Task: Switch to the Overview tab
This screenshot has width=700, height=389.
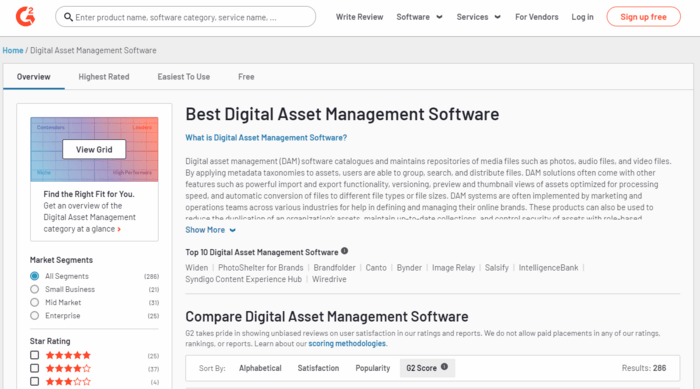Action: [33, 77]
